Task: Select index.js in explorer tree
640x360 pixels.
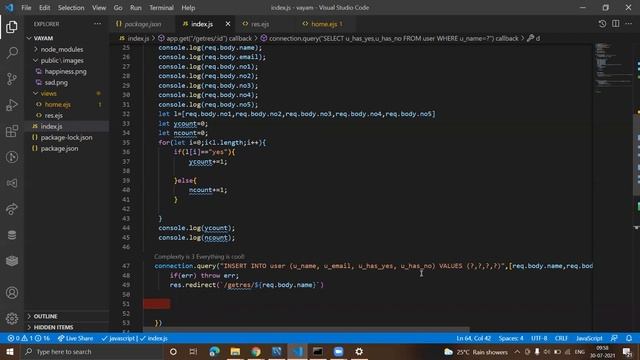Action: click(51, 127)
